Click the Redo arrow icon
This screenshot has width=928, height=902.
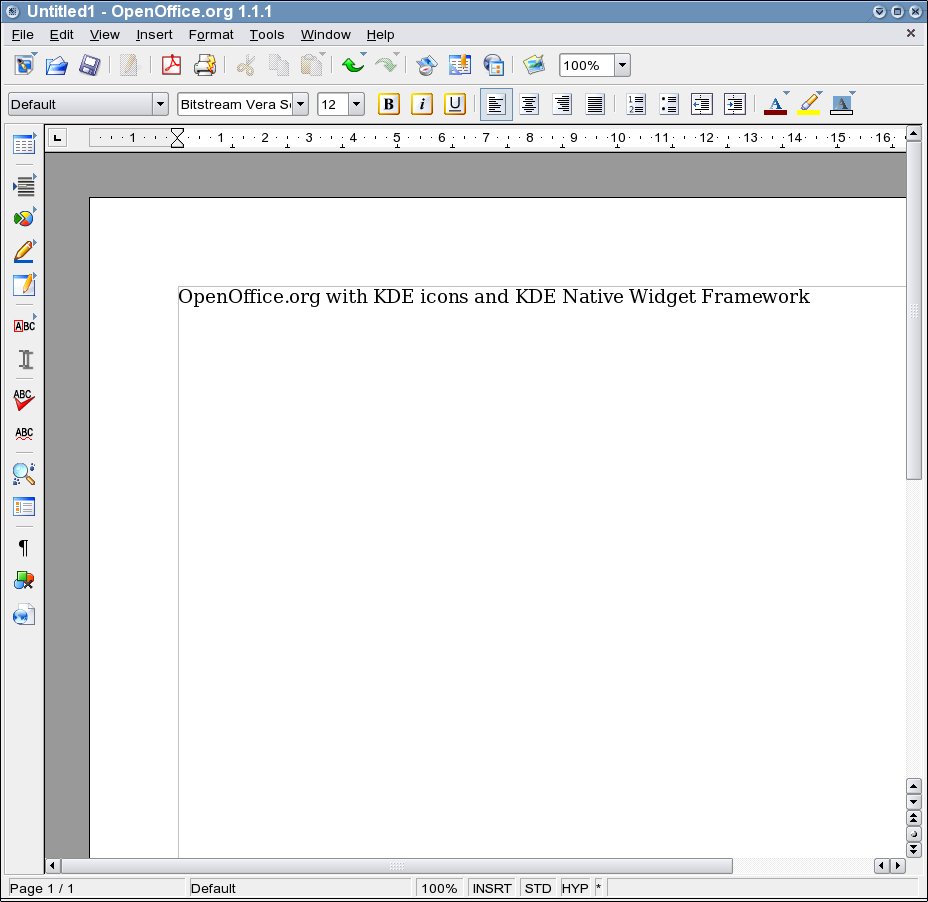(x=386, y=65)
